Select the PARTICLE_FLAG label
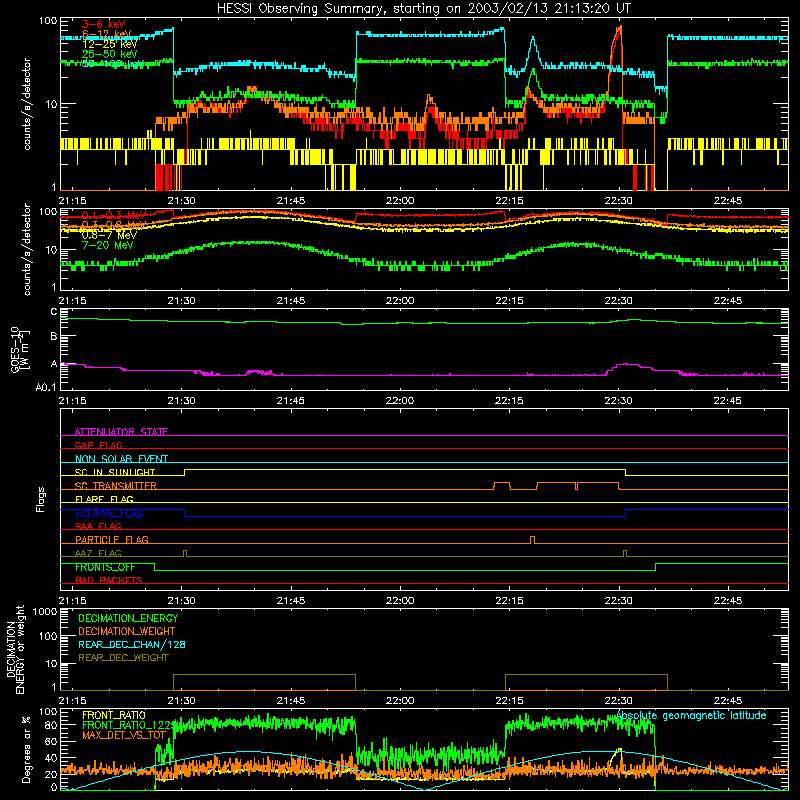Viewport: 800px width, 800px height. pyautogui.click(x=112, y=539)
